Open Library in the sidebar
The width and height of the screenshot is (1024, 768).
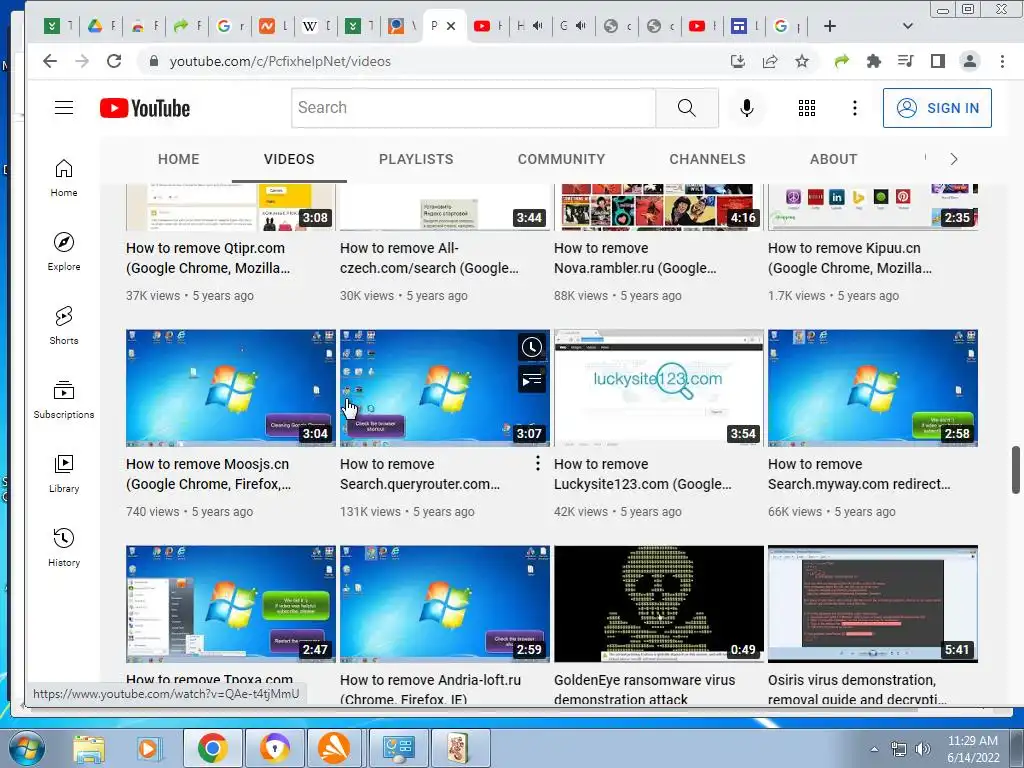(x=63, y=473)
